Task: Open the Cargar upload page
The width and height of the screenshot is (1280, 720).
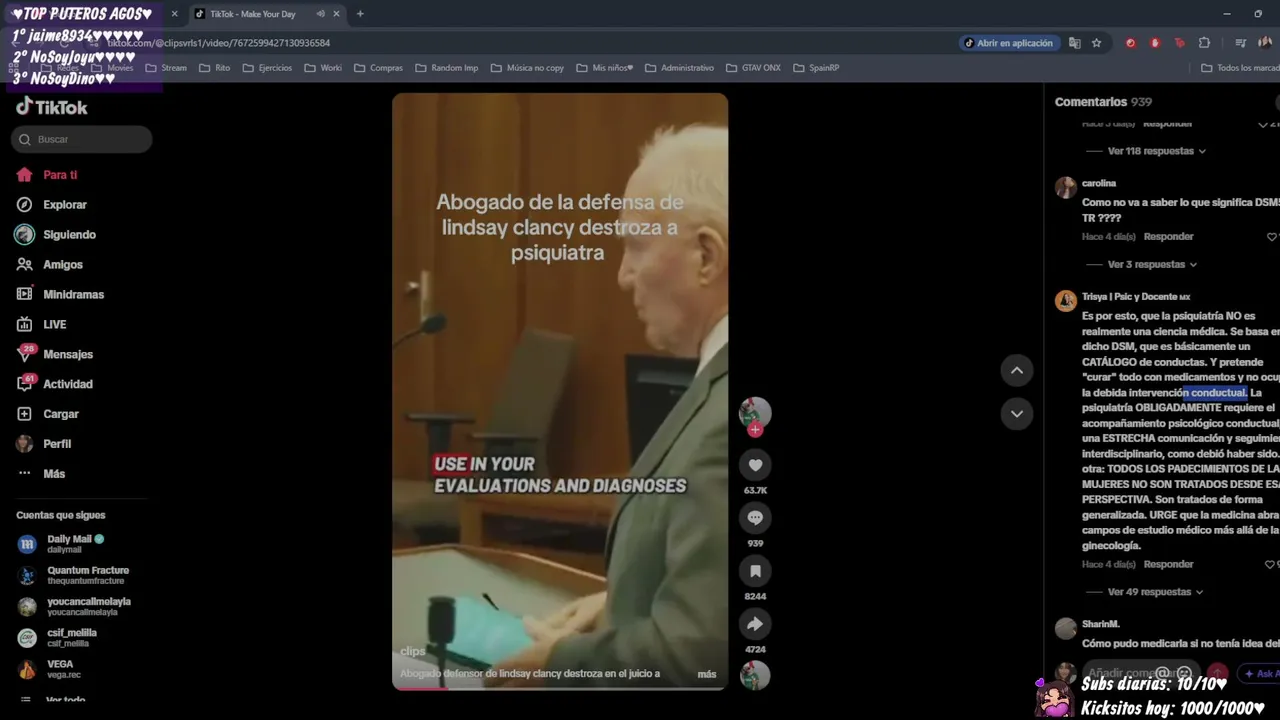Action: coord(61,414)
